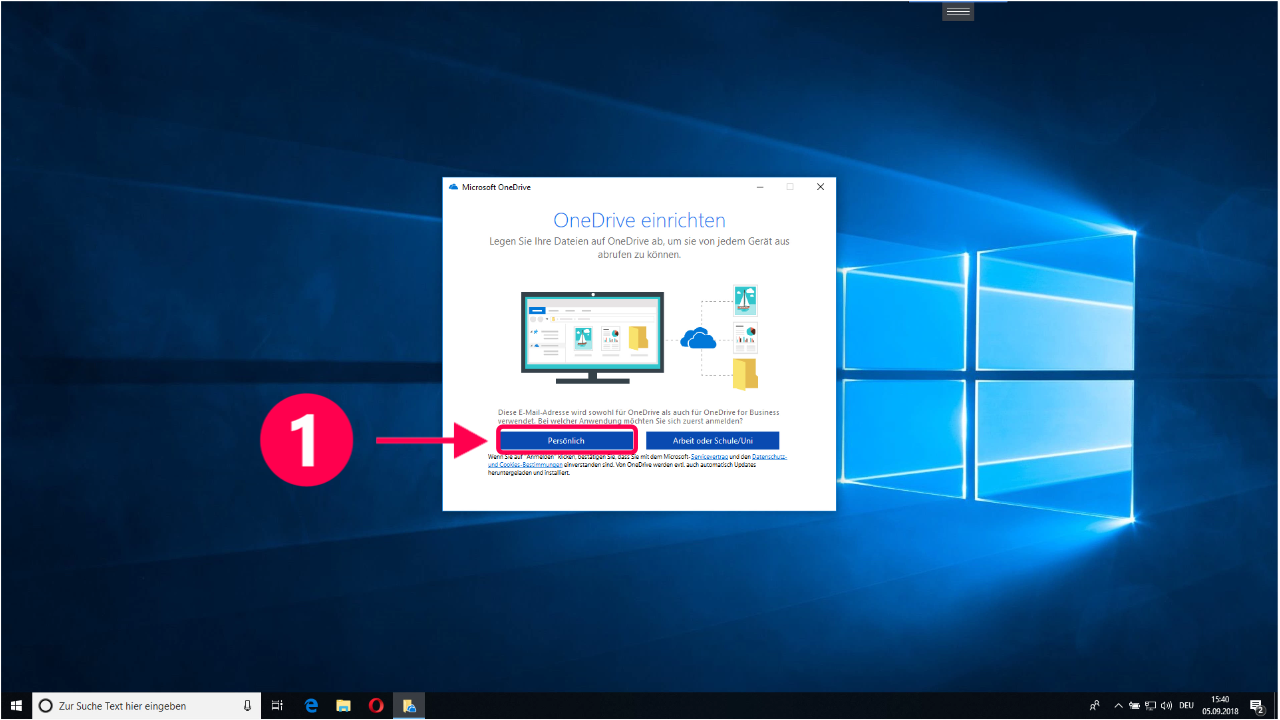Click the DEU language indicator

1187,706
